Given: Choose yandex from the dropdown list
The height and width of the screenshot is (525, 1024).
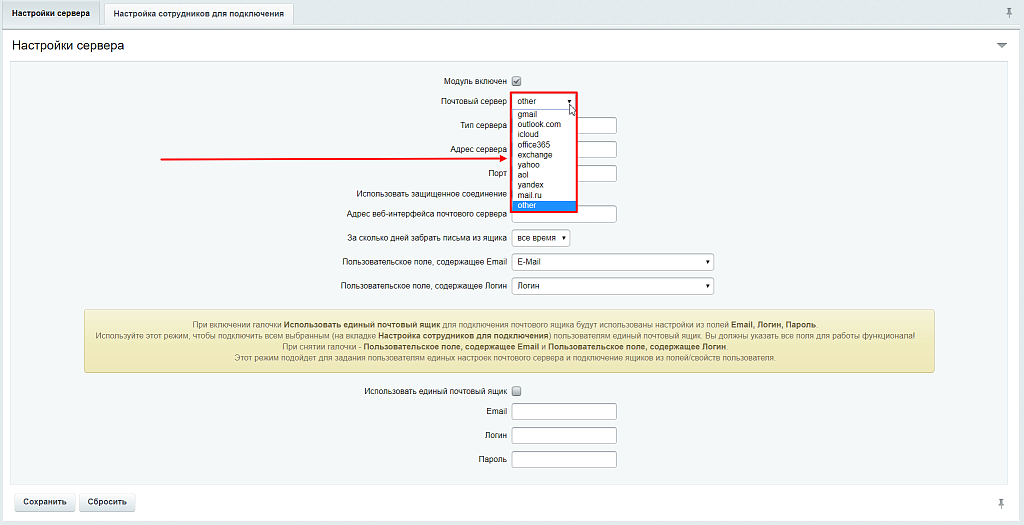Looking at the screenshot, I should pyautogui.click(x=531, y=185).
